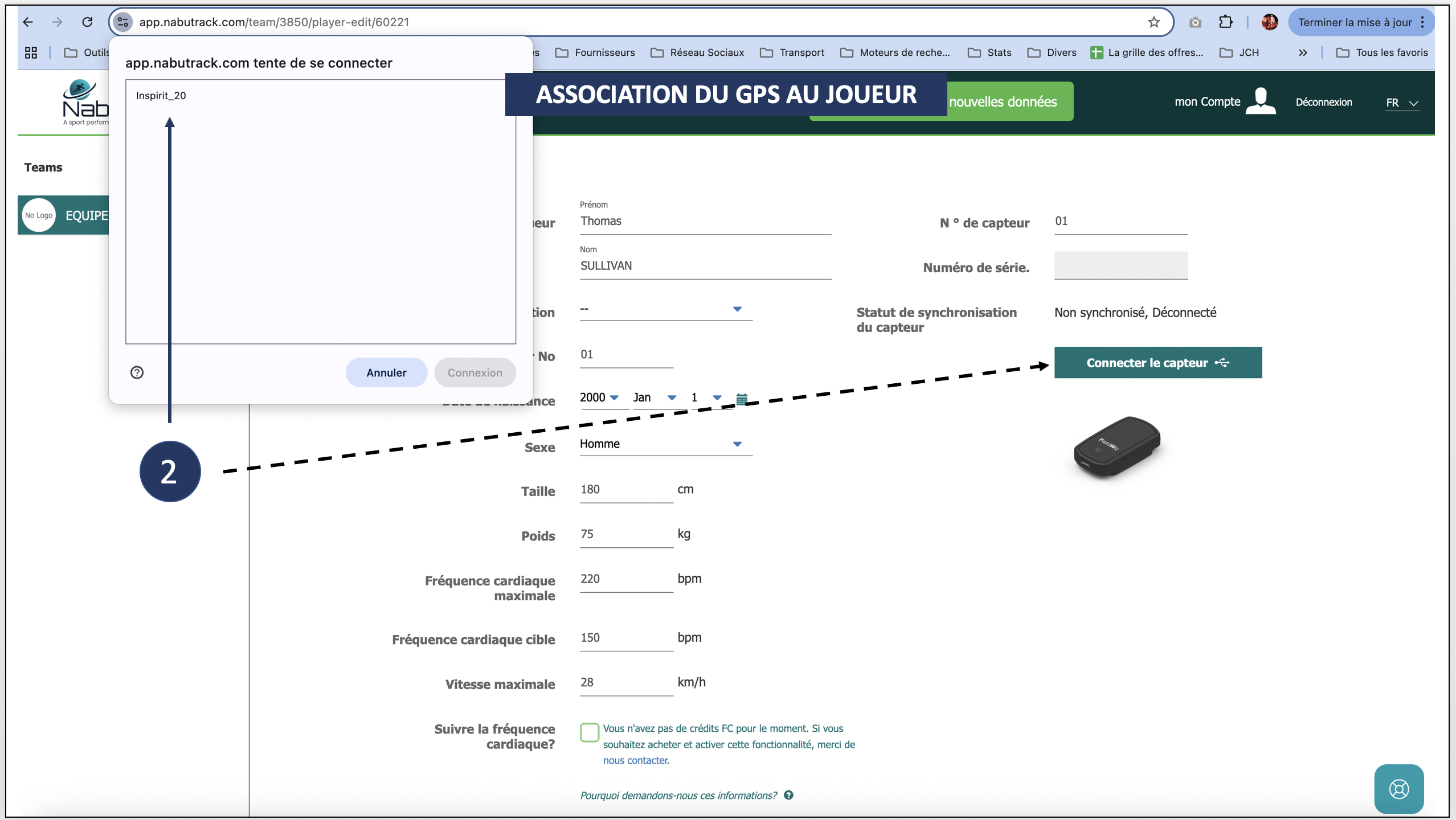Screen dimensions: 1456x820
Task: Click the site information icon in address bar
Action: [122, 22]
